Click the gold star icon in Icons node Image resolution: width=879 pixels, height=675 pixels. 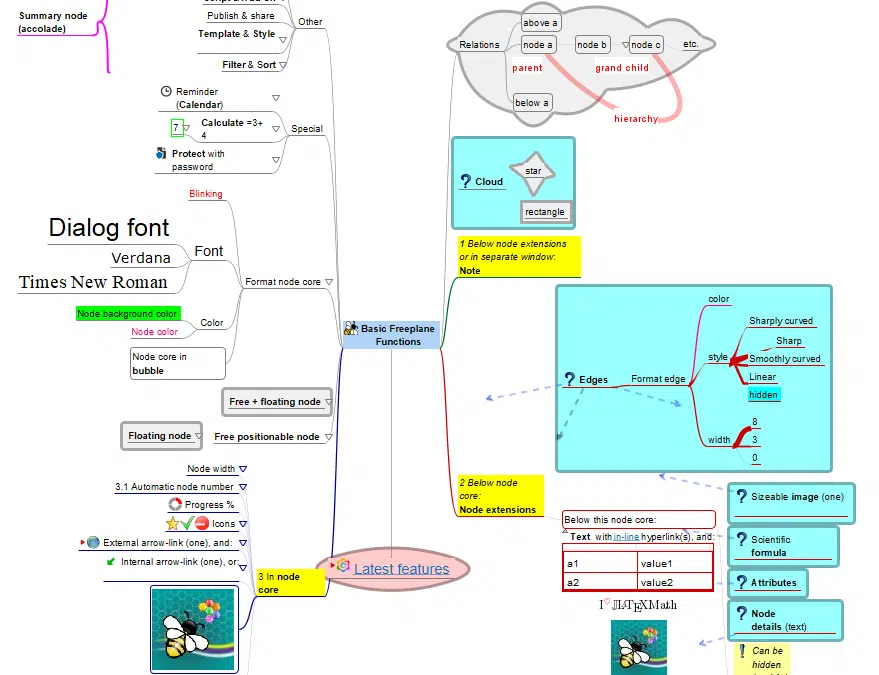(x=173, y=523)
